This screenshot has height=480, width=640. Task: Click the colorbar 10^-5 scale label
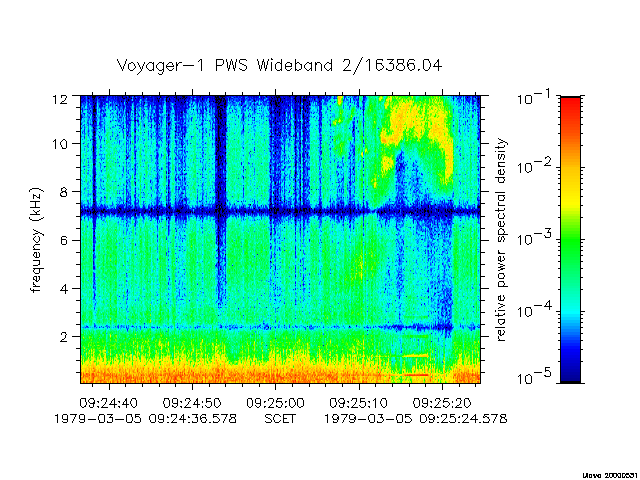(x=534, y=377)
